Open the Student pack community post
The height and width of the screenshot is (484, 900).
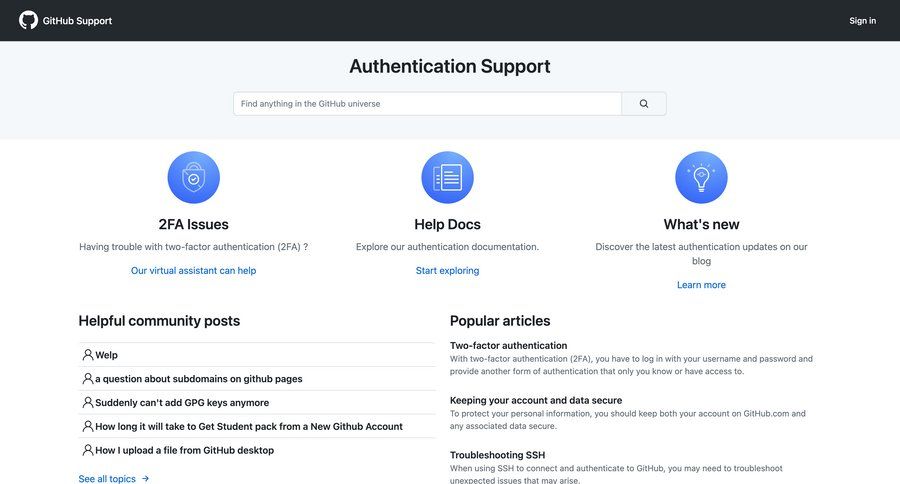point(249,427)
